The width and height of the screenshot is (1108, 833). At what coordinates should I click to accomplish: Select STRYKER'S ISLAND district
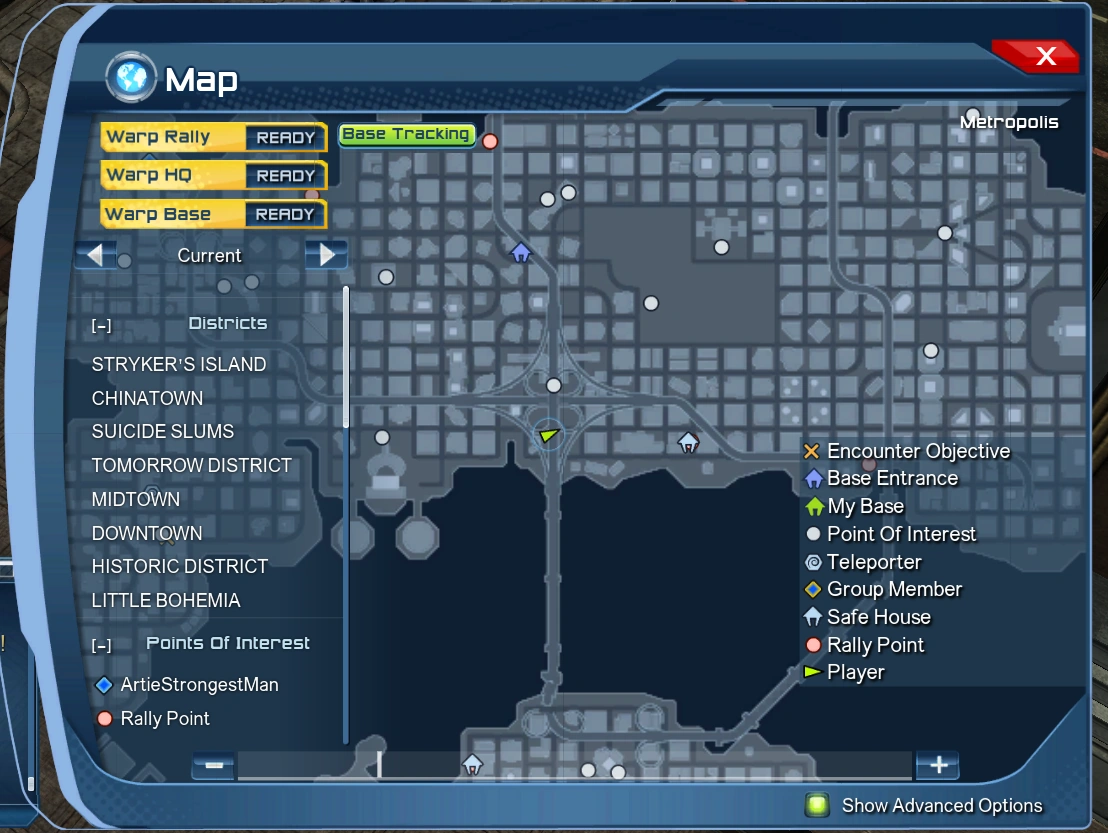pyautogui.click(x=179, y=365)
